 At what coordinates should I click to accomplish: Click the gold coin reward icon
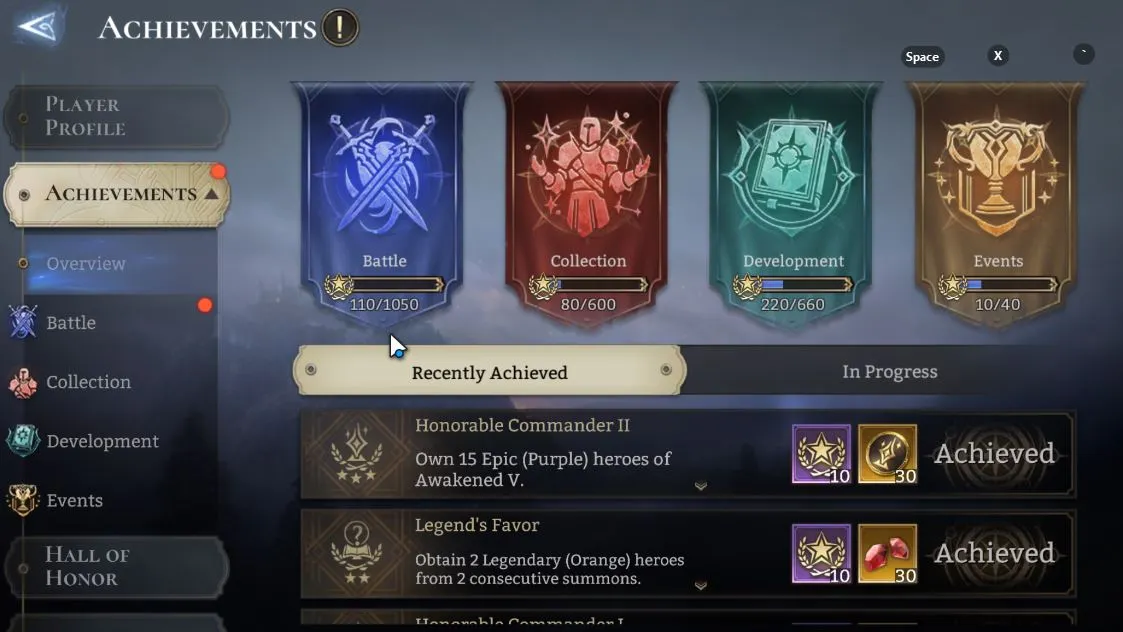(887, 454)
